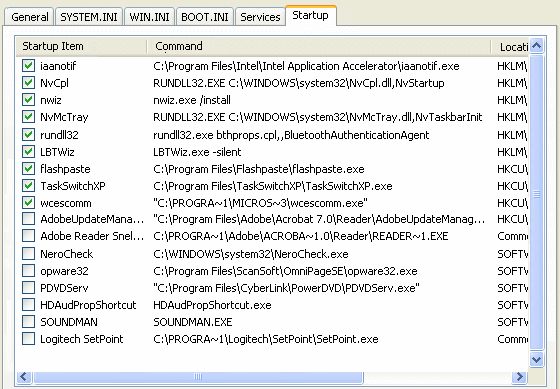Open the Services tab
The image size is (560, 389).
pyautogui.click(x=260, y=17)
